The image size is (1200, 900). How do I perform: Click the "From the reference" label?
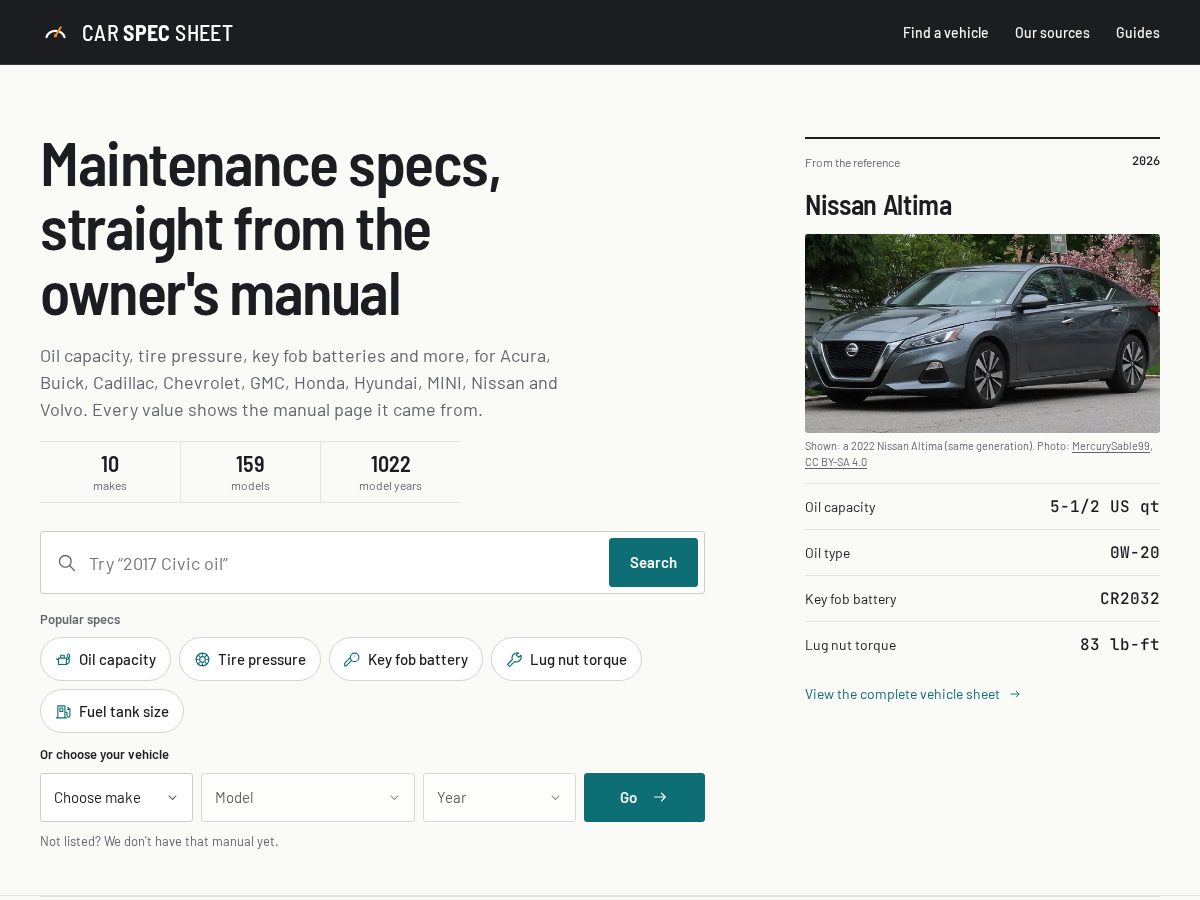tap(852, 163)
